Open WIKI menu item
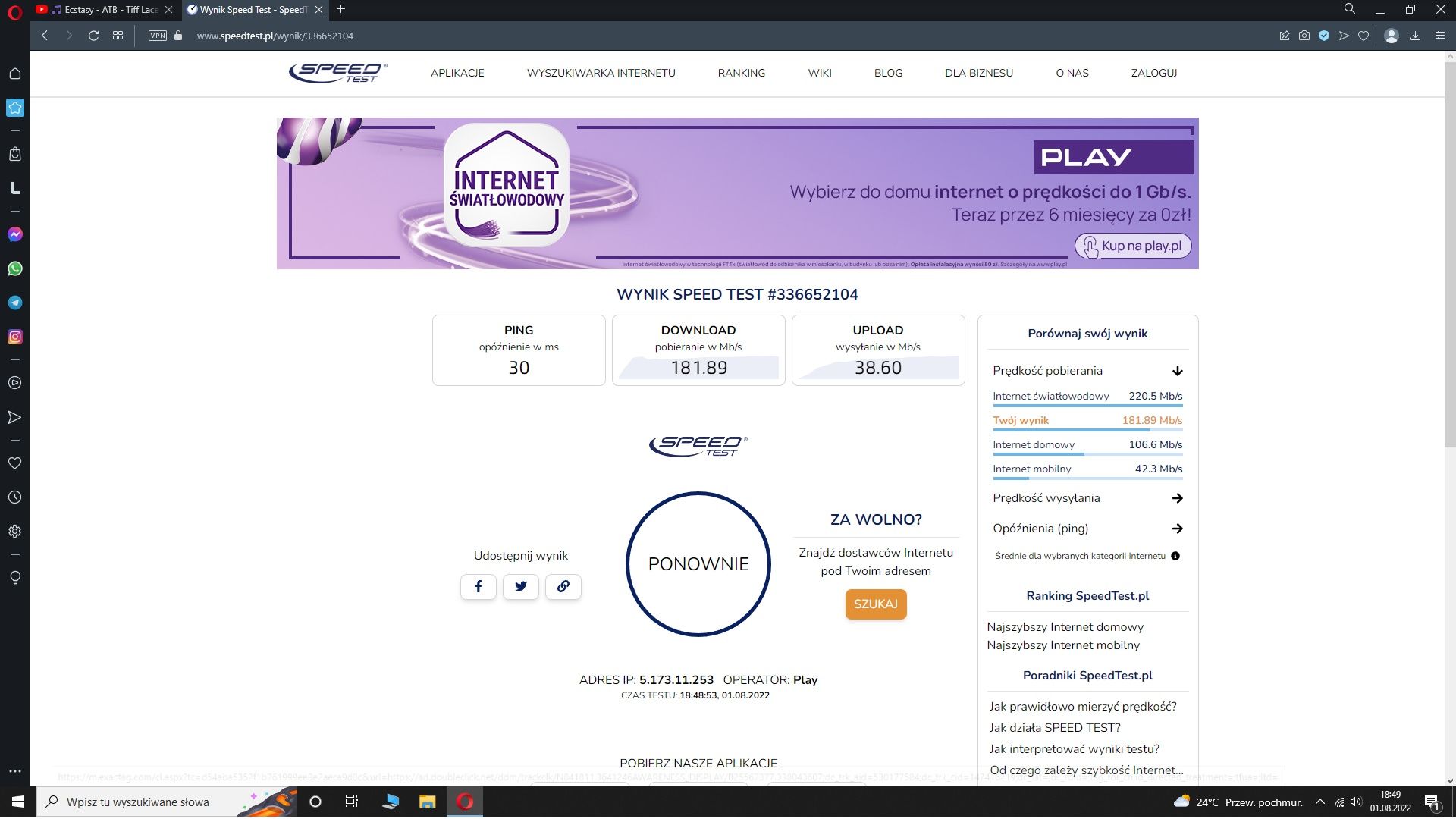This screenshot has height=819, width=1456. 820,73
